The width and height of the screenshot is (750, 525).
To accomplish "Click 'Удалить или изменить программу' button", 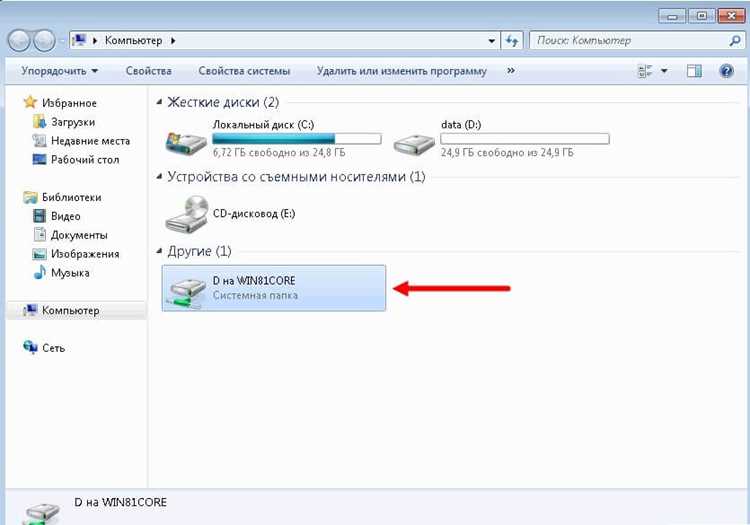I will click(401, 71).
